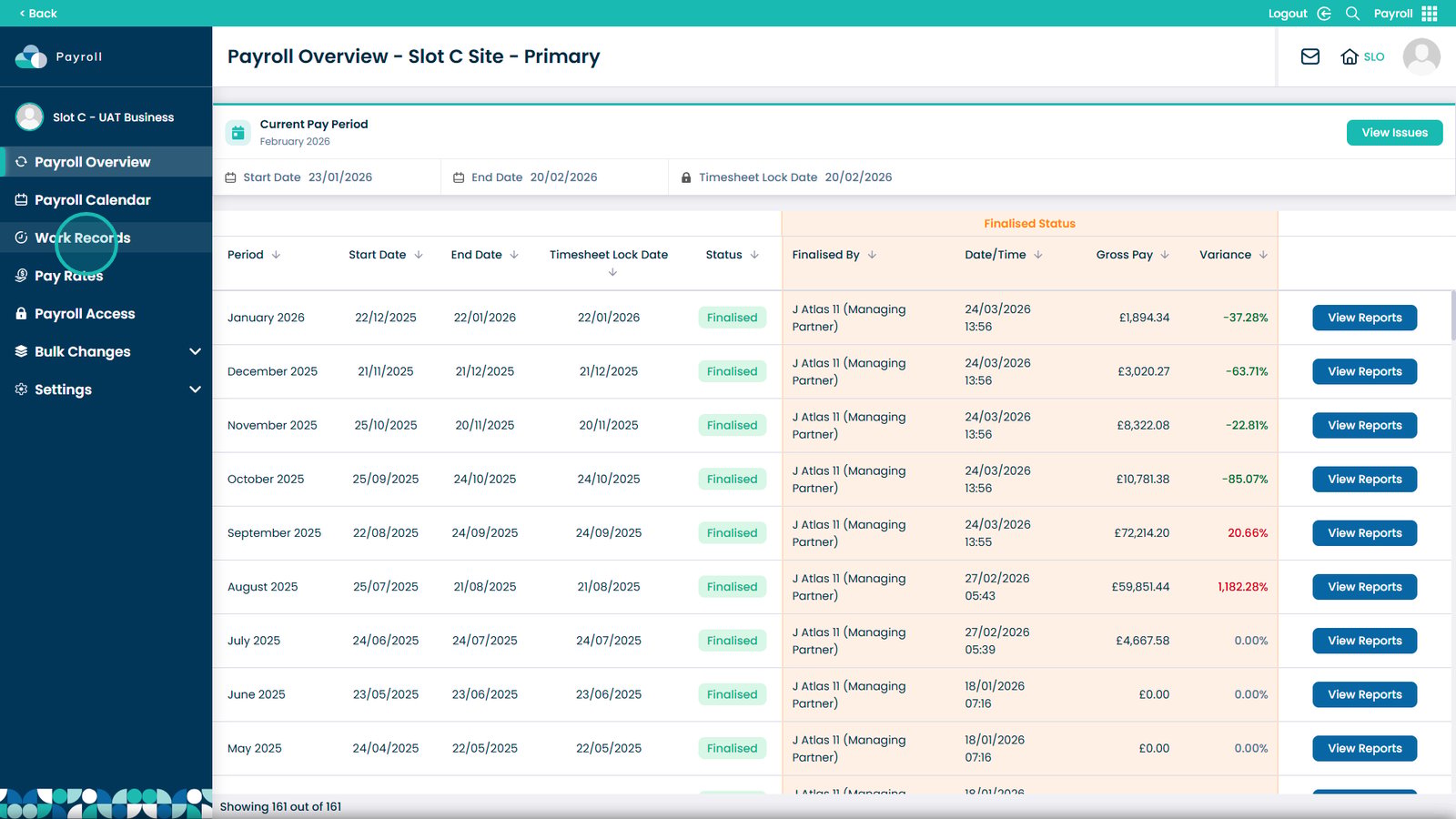
Task: Sort by the Variance column arrow
Action: [x=1263, y=255]
